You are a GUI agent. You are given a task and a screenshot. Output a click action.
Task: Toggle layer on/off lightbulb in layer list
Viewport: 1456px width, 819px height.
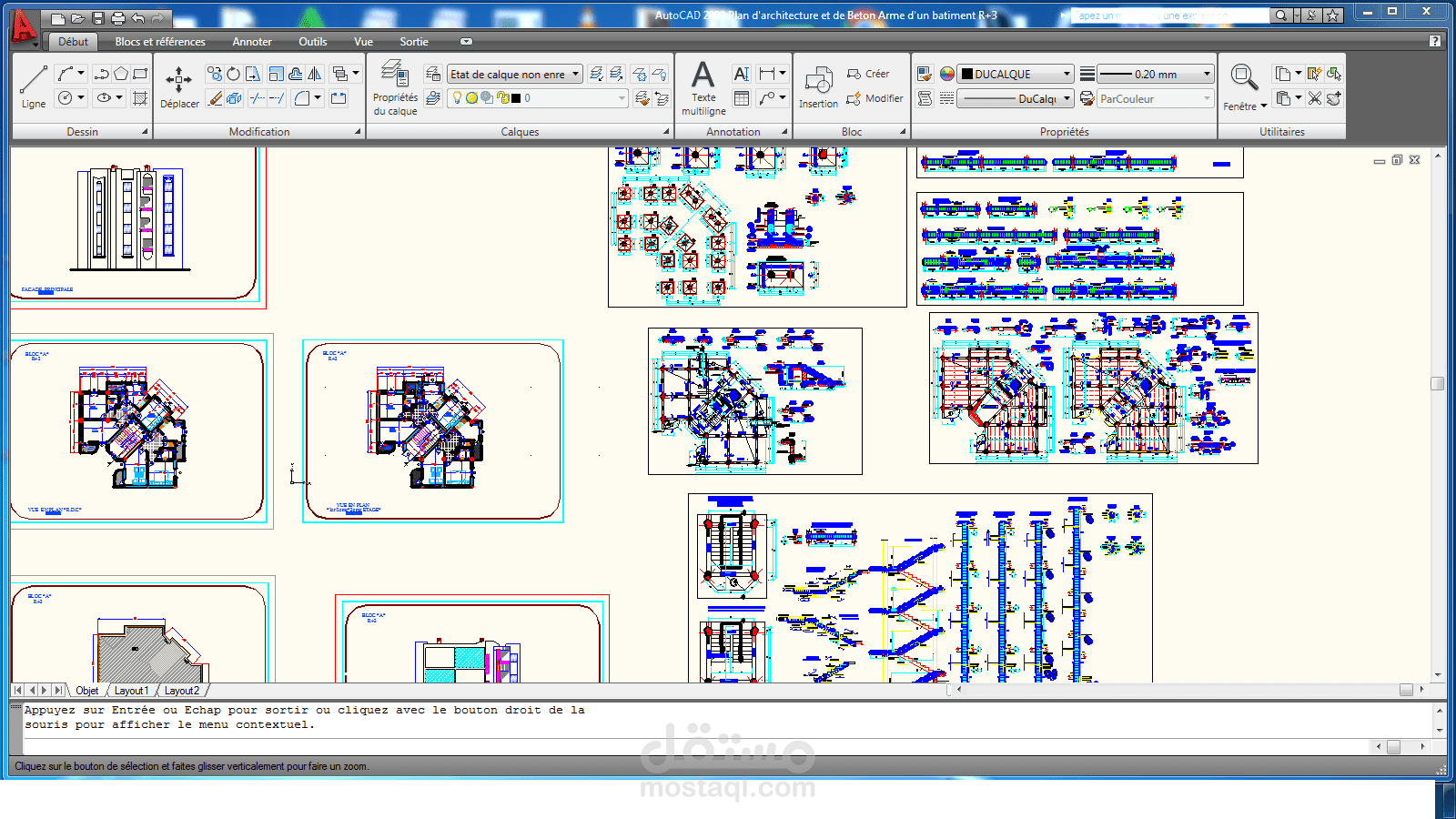point(458,98)
